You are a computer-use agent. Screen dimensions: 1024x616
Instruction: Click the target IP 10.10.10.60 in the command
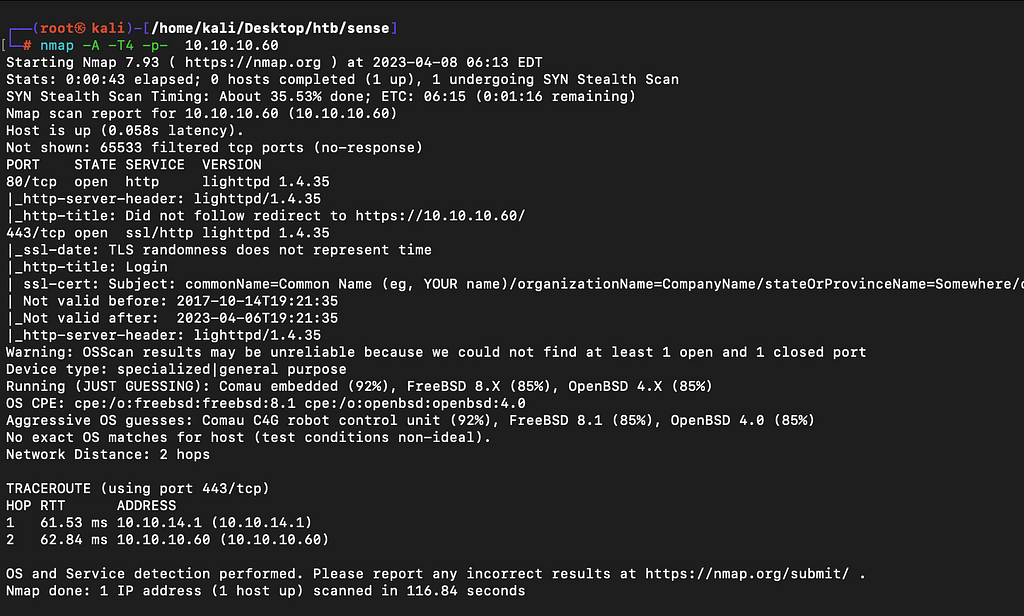click(x=232, y=46)
